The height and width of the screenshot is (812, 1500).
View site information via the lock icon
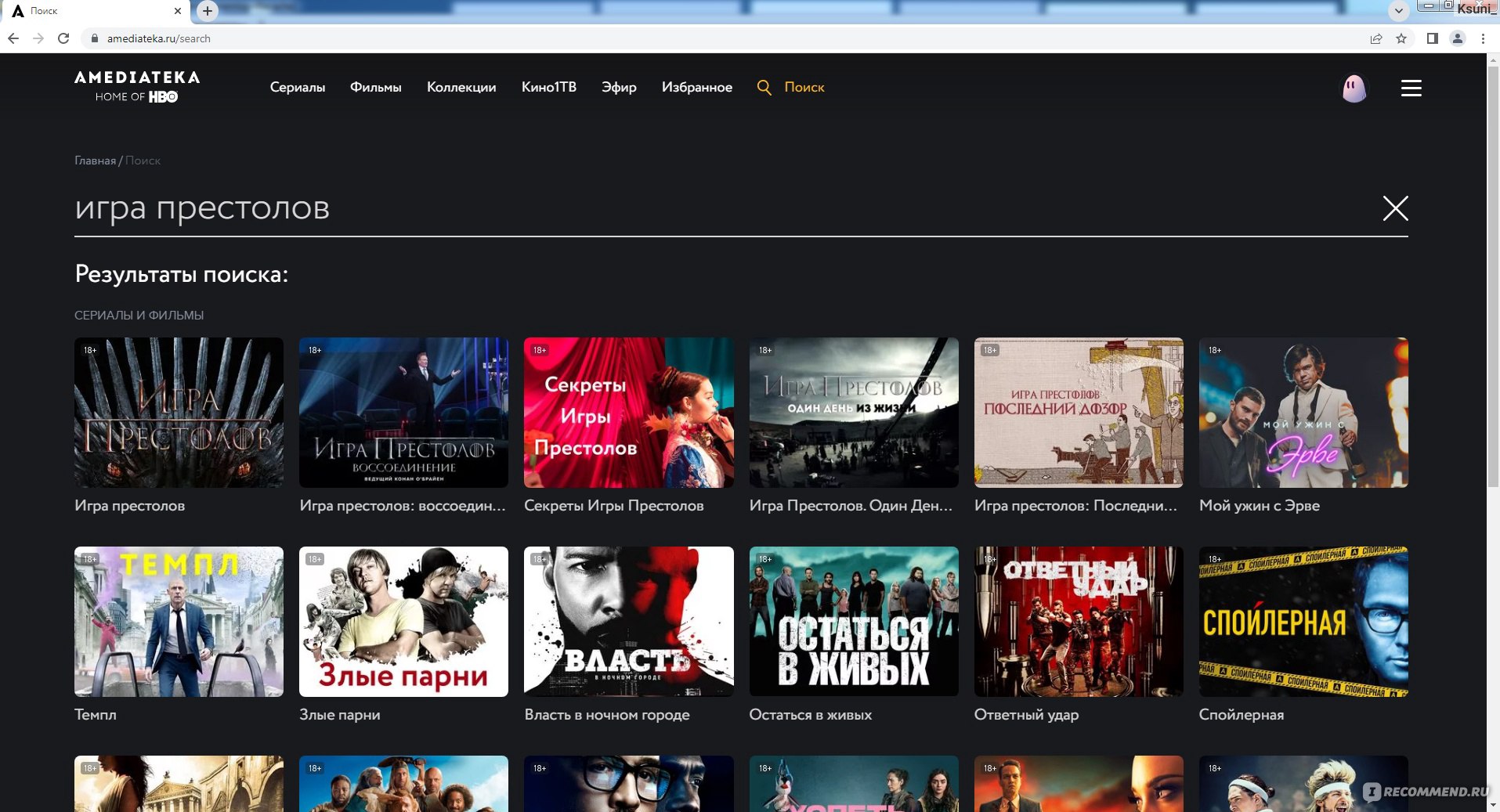(95, 38)
